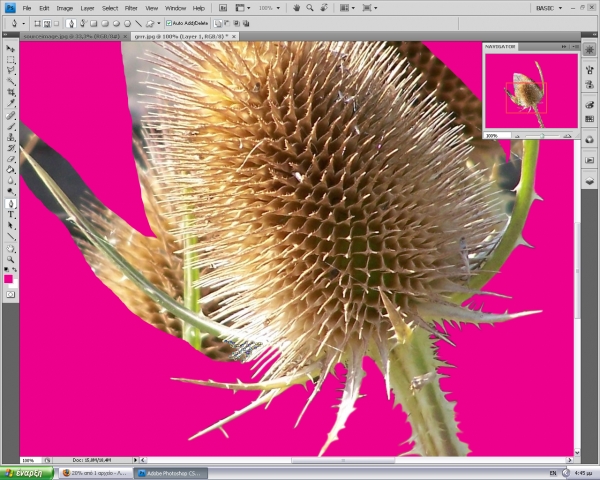Open the Windows Start button
This screenshot has height=480, width=600.
point(27,473)
